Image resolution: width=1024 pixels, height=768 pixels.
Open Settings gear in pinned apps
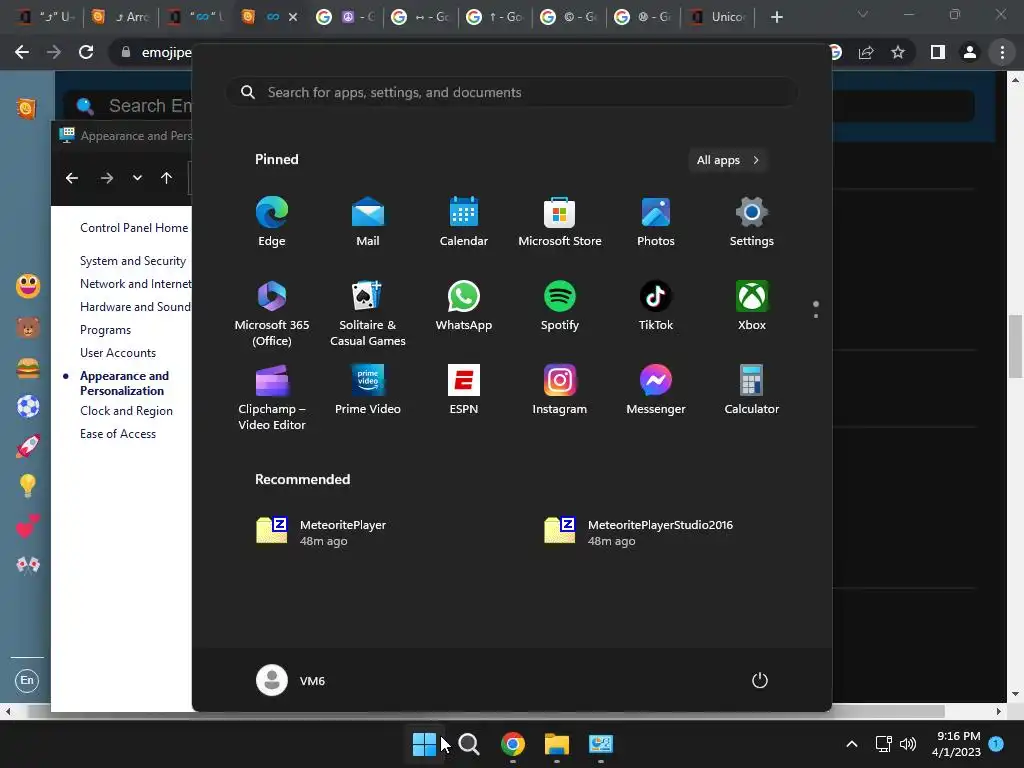(752, 221)
